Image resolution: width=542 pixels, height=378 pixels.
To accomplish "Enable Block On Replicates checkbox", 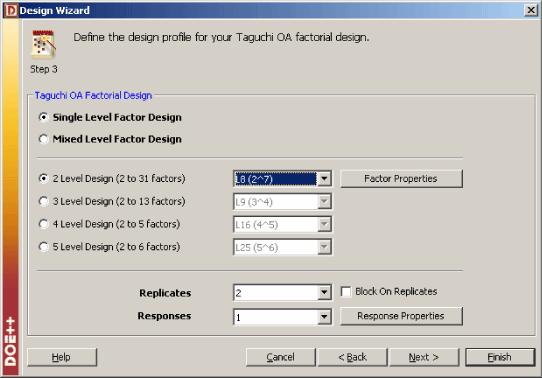I will (346, 292).
